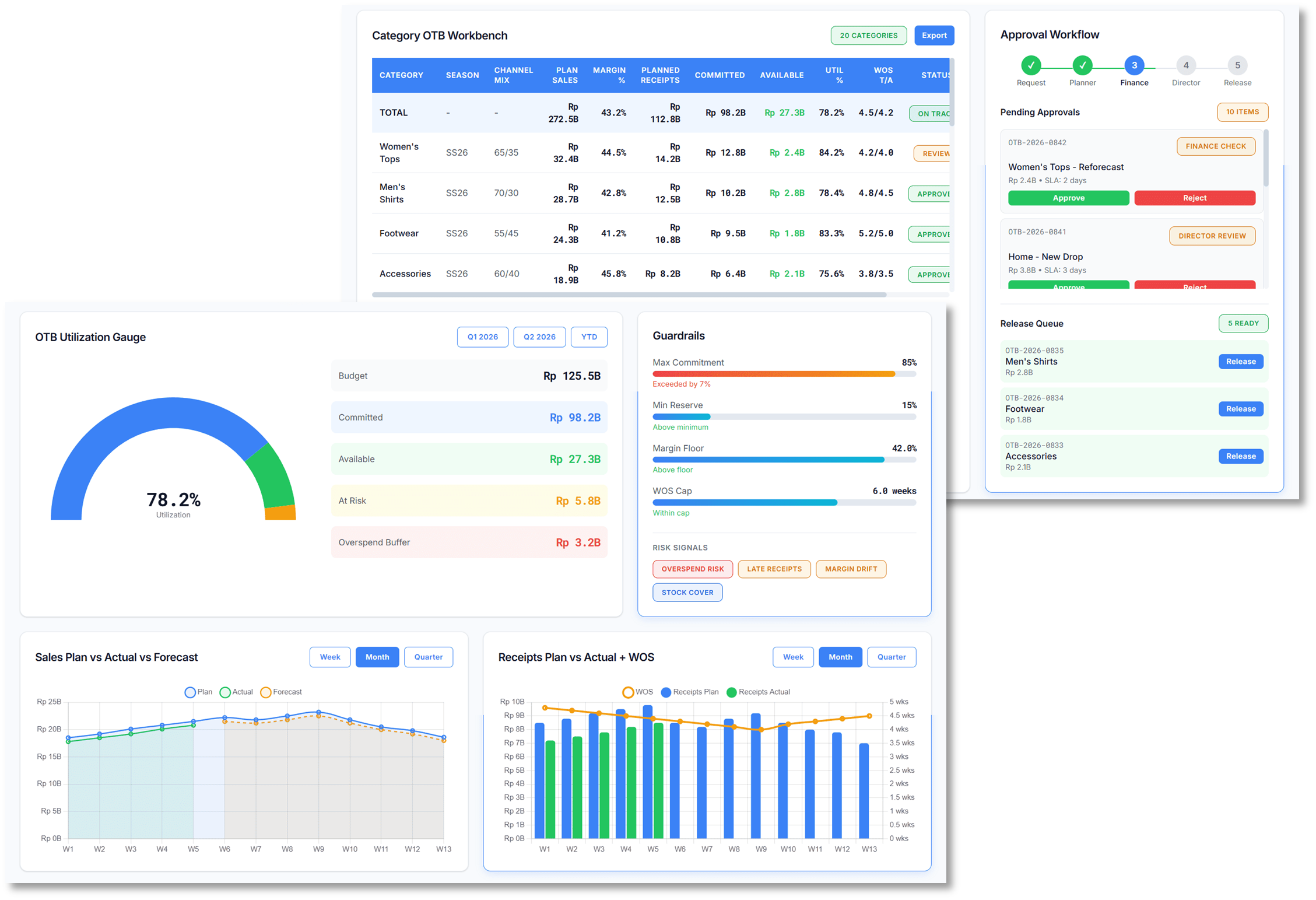The width and height of the screenshot is (1316, 900).
Task: Select Q2 2026 on utilization gauge
Action: pyautogui.click(x=539, y=337)
